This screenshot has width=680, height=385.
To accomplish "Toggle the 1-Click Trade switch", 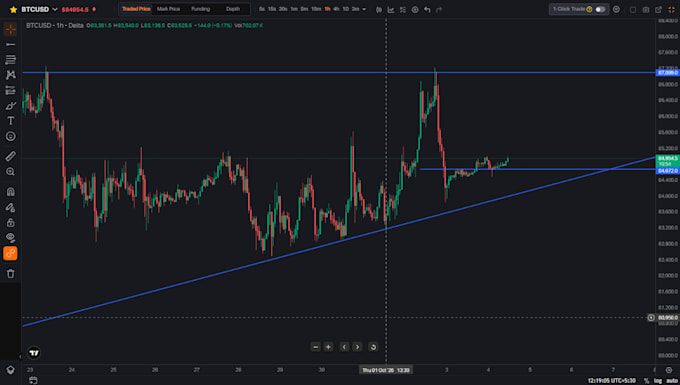I will tap(600, 9).
